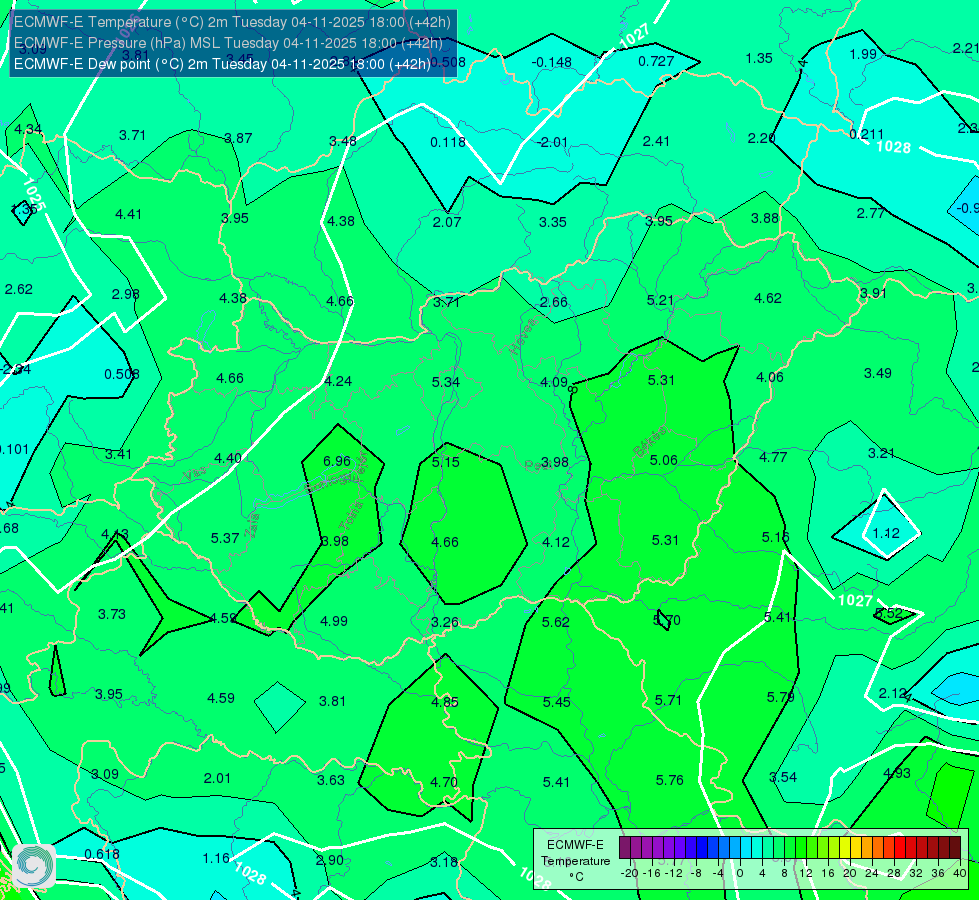Click the 5.45 temperature value
This screenshot has width=979, height=900.
pyautogui.click(x=556, y=702)
